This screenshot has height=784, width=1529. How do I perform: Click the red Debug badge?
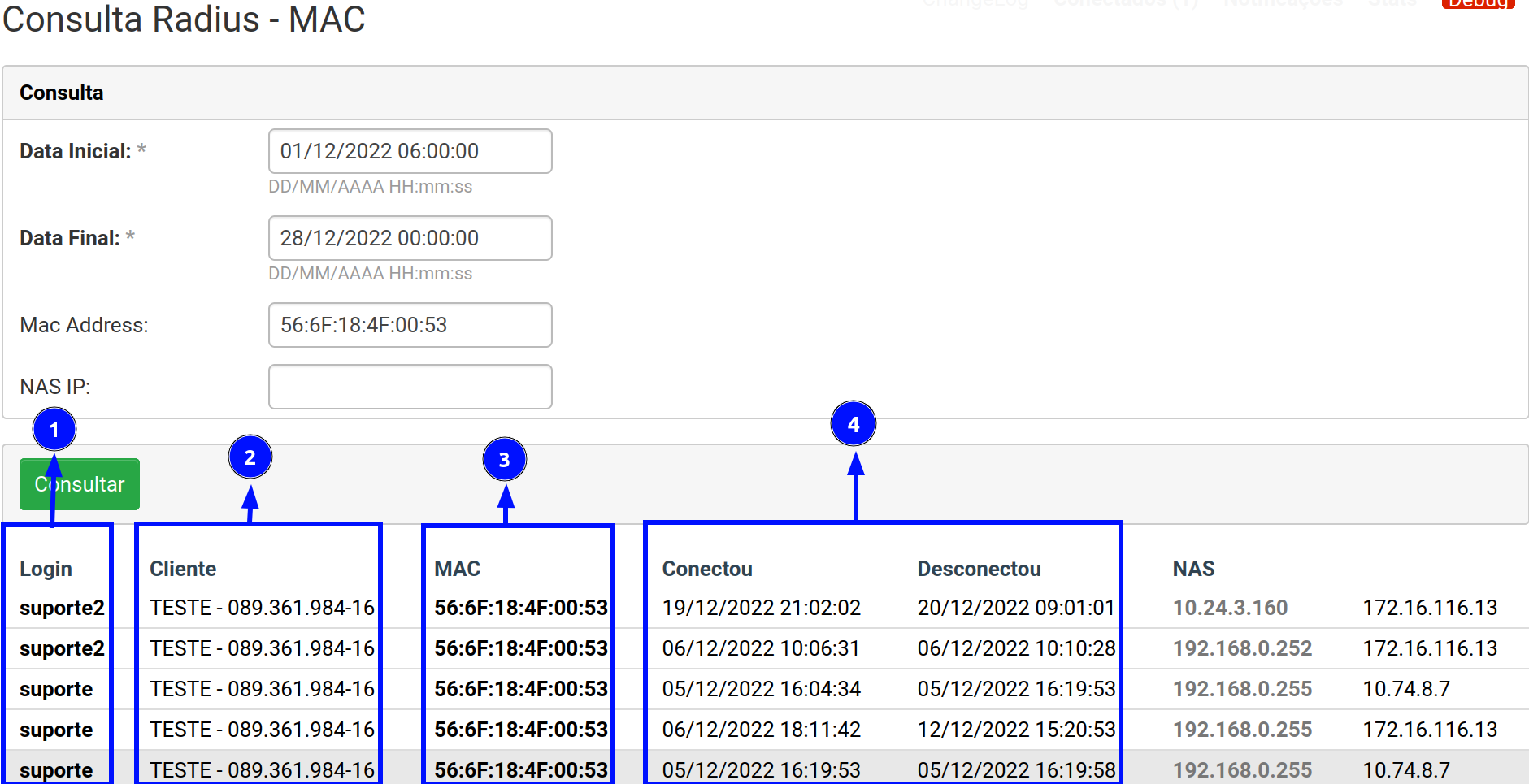click(1477, 3)
